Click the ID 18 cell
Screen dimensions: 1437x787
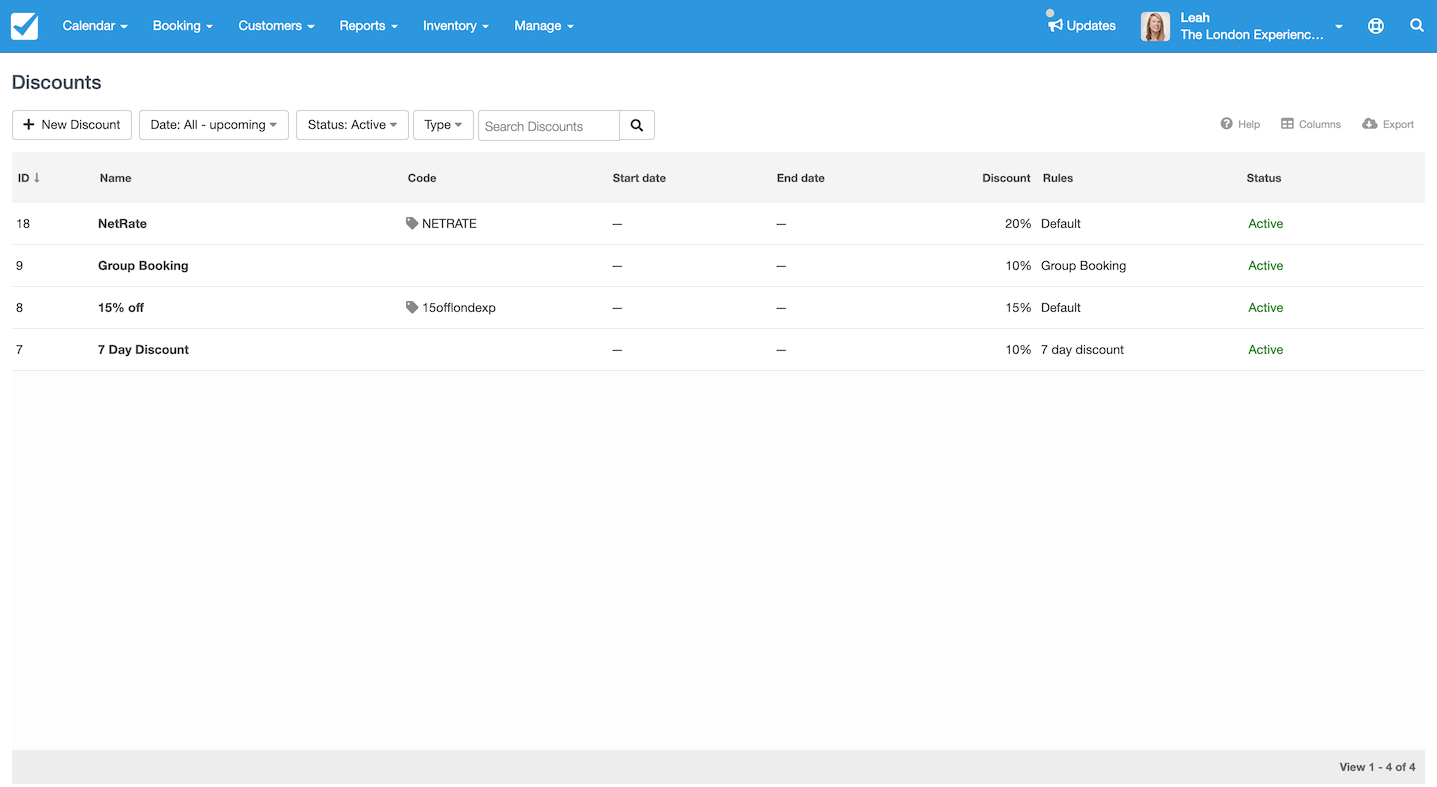[x=23, y=224]
